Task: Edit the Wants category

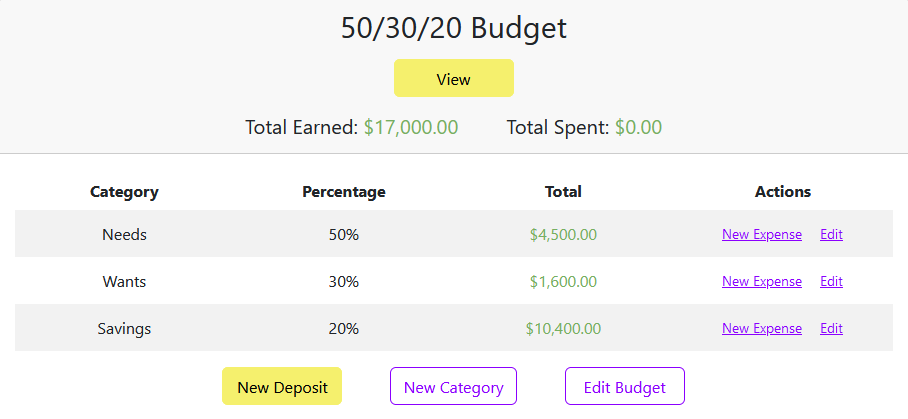Action: click(831, 281)
